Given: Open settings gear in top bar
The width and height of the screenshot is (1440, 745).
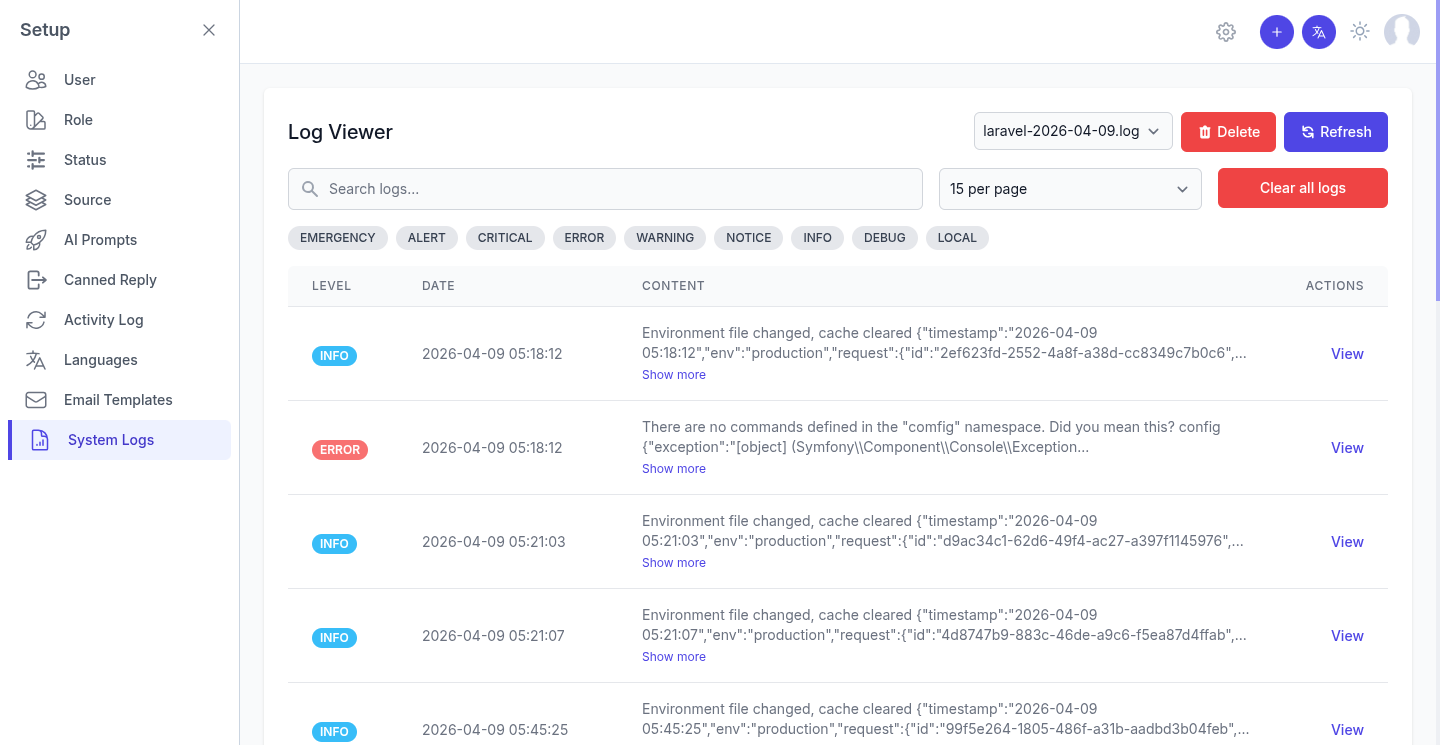Looking at the screenshot, I should pos(1226,32).
